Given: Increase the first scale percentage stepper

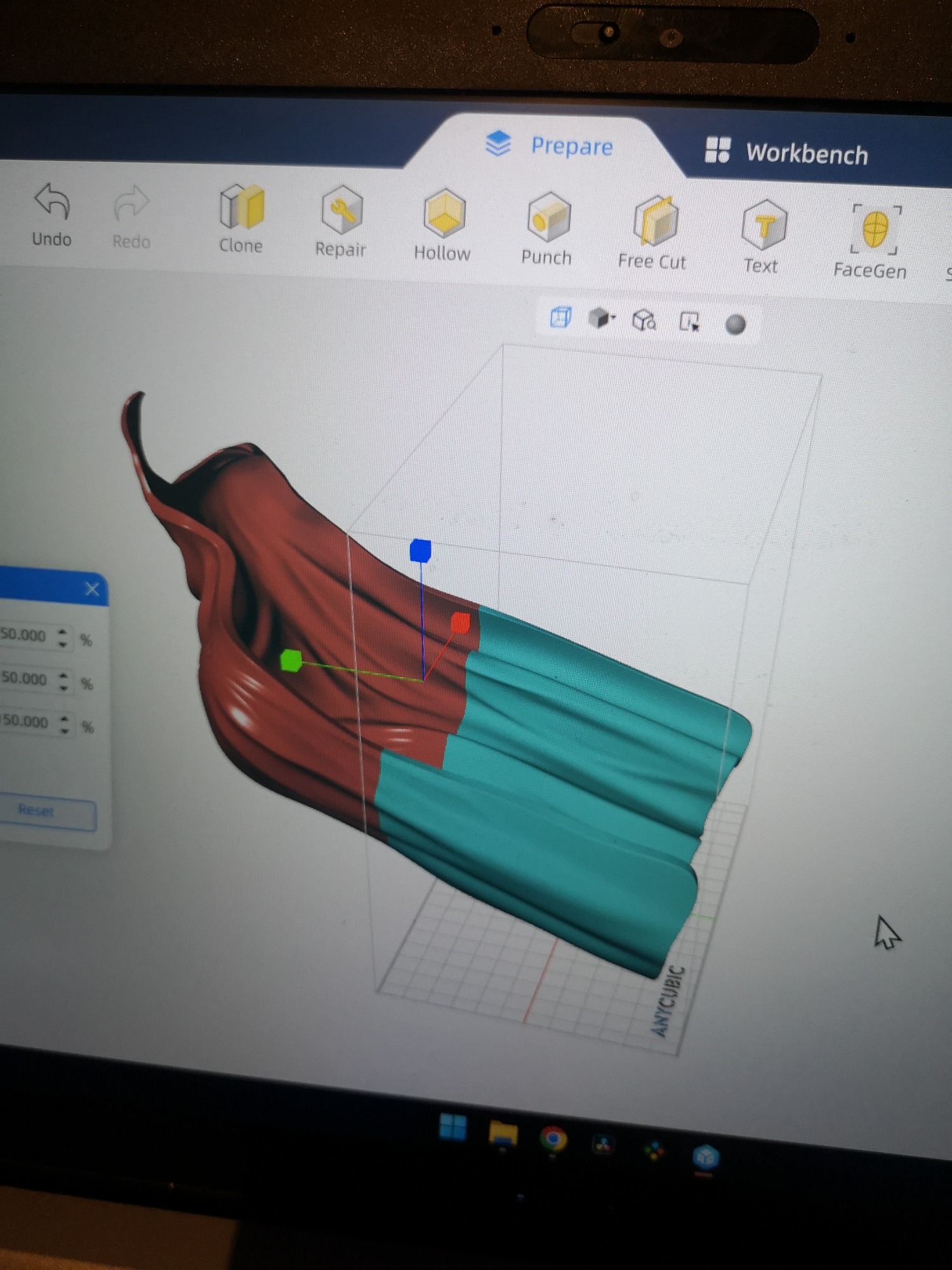Looking at the screenshot, I should coord(62,631).
